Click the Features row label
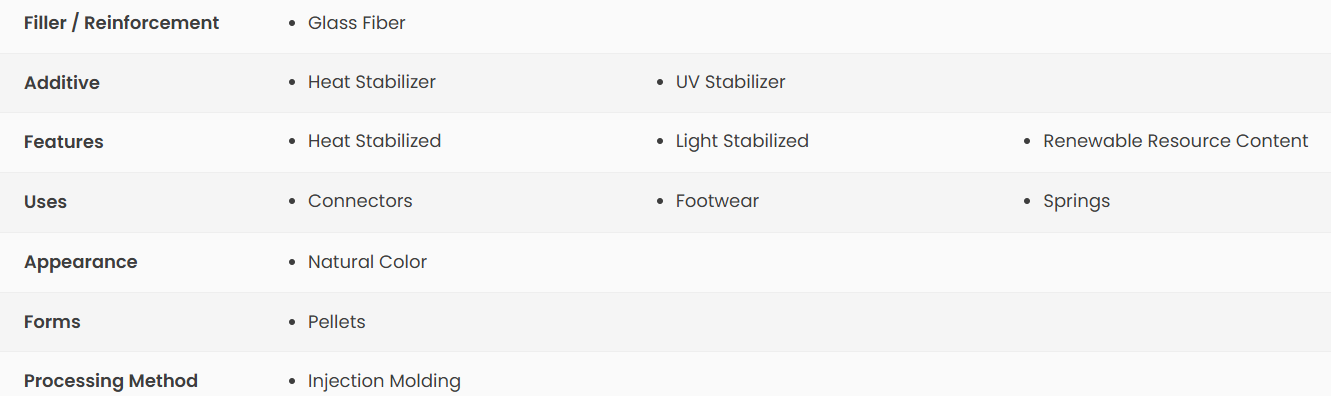The image size is (1331, 396). pos(64,142)
